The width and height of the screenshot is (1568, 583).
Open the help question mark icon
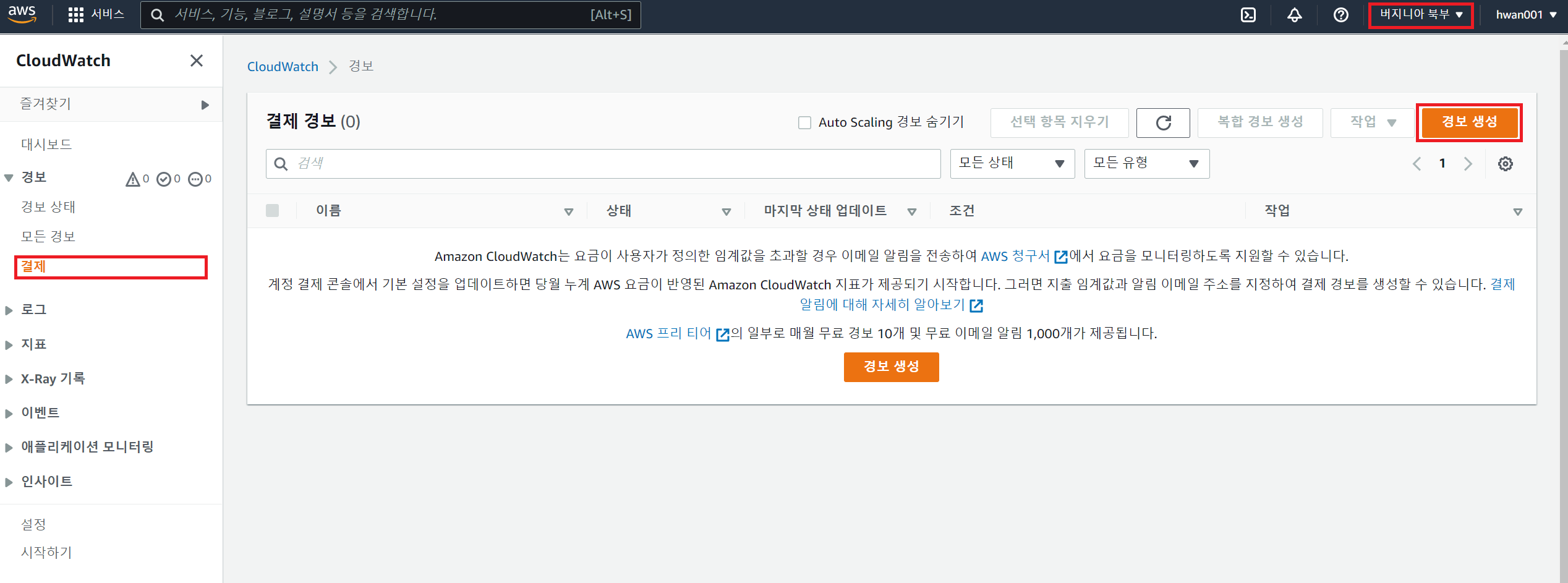1341,15
